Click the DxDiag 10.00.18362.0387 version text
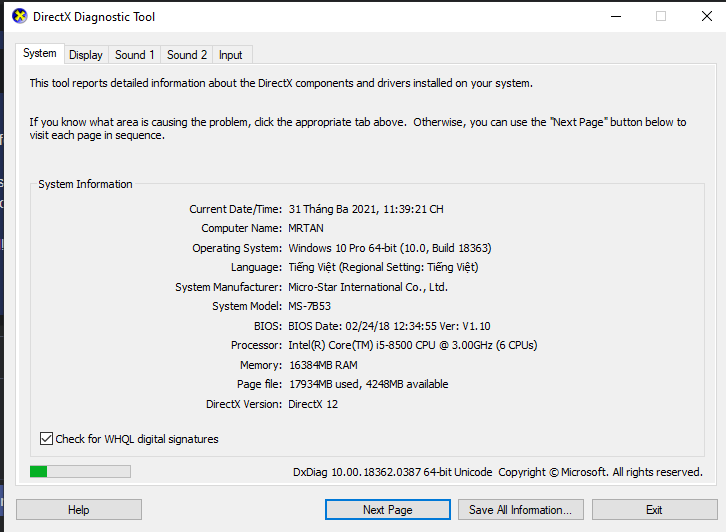Screen dimensions: 726x532 click(x=393, y=472)
